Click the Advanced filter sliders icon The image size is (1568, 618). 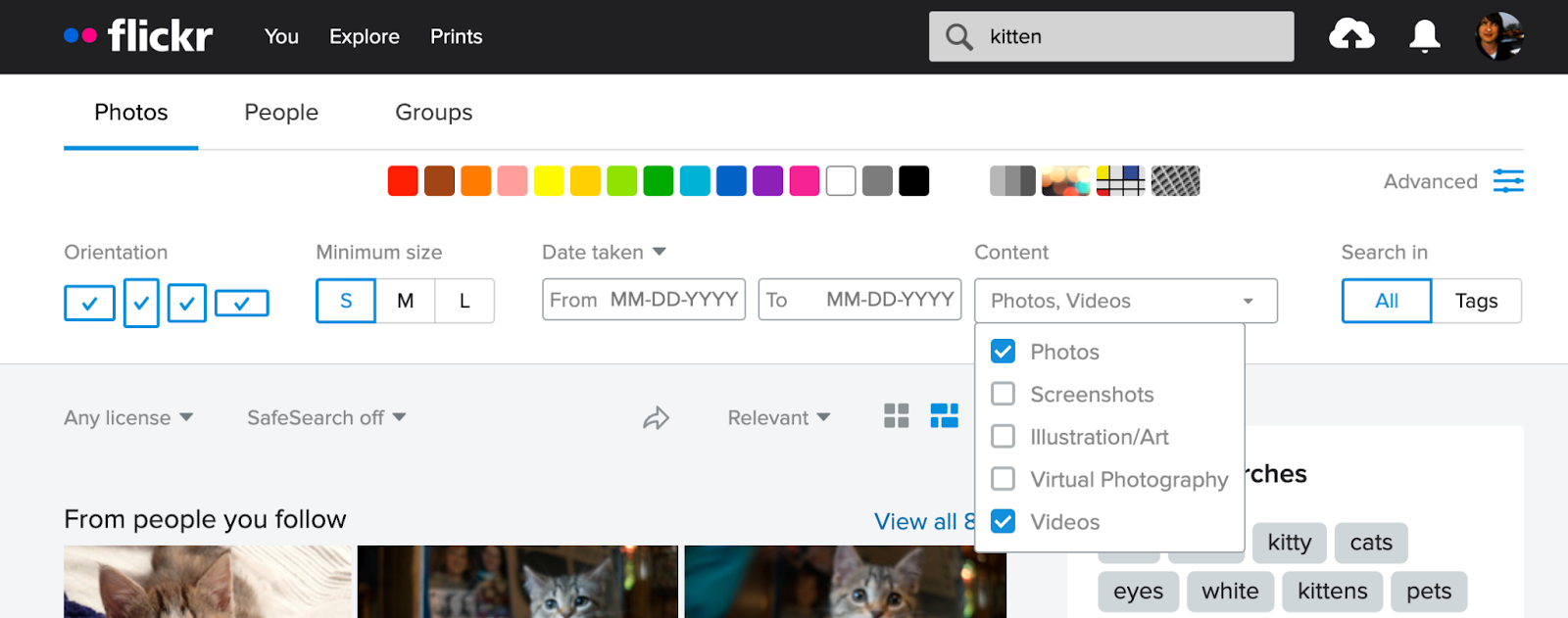[1507, 181]
